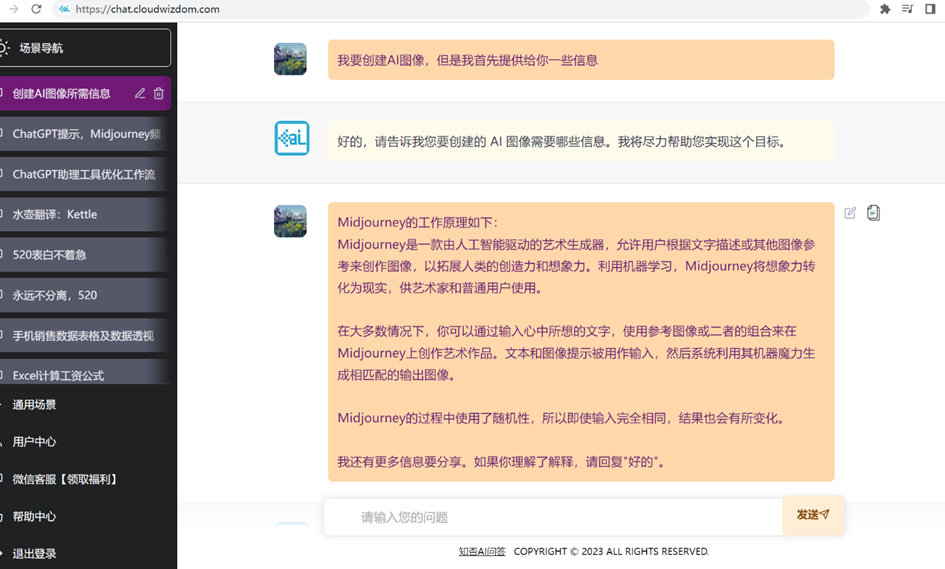Open the 手机销售数据表格及数据透视 chat
This screenshot has height=569, width=945.
pyautogui.click(x=84, y=336)
